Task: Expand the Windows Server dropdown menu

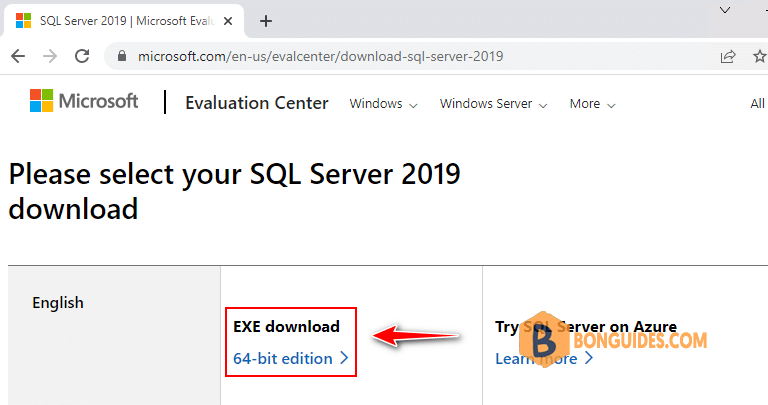Action: (493, 104)
